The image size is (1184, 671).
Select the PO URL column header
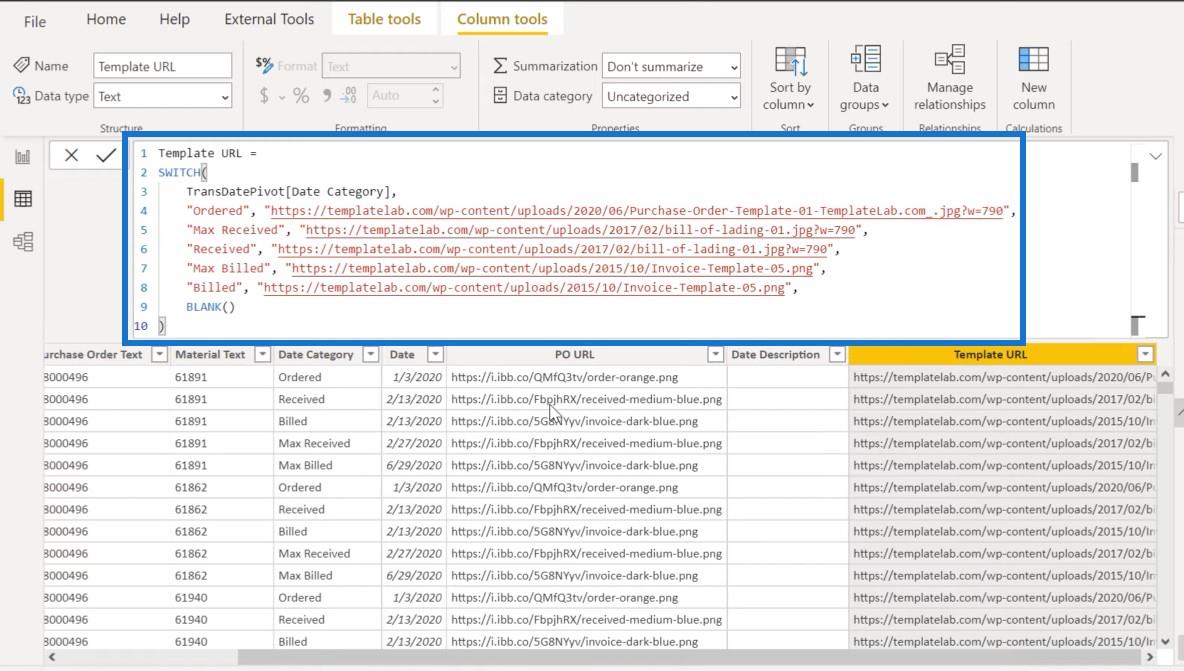pyautogui.click(x=574, y=354)
